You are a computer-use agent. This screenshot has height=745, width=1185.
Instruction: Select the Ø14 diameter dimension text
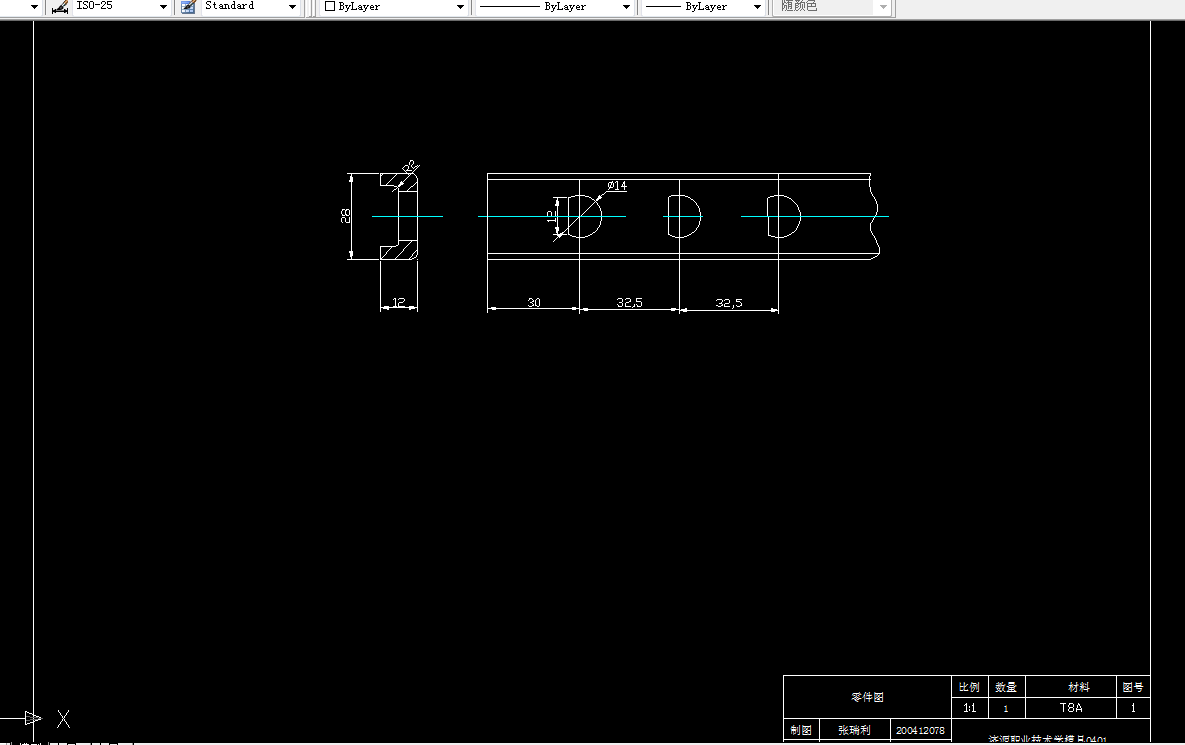617,186
